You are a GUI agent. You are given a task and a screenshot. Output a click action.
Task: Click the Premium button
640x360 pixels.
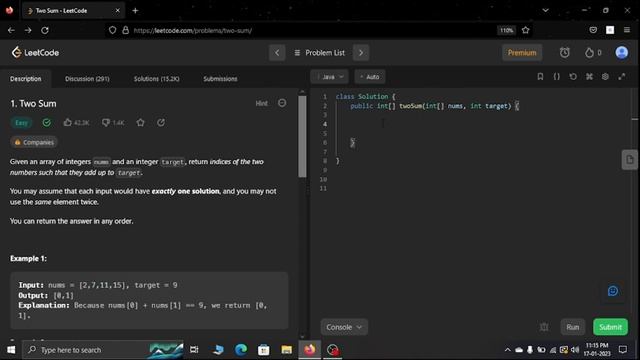(522, 53)
